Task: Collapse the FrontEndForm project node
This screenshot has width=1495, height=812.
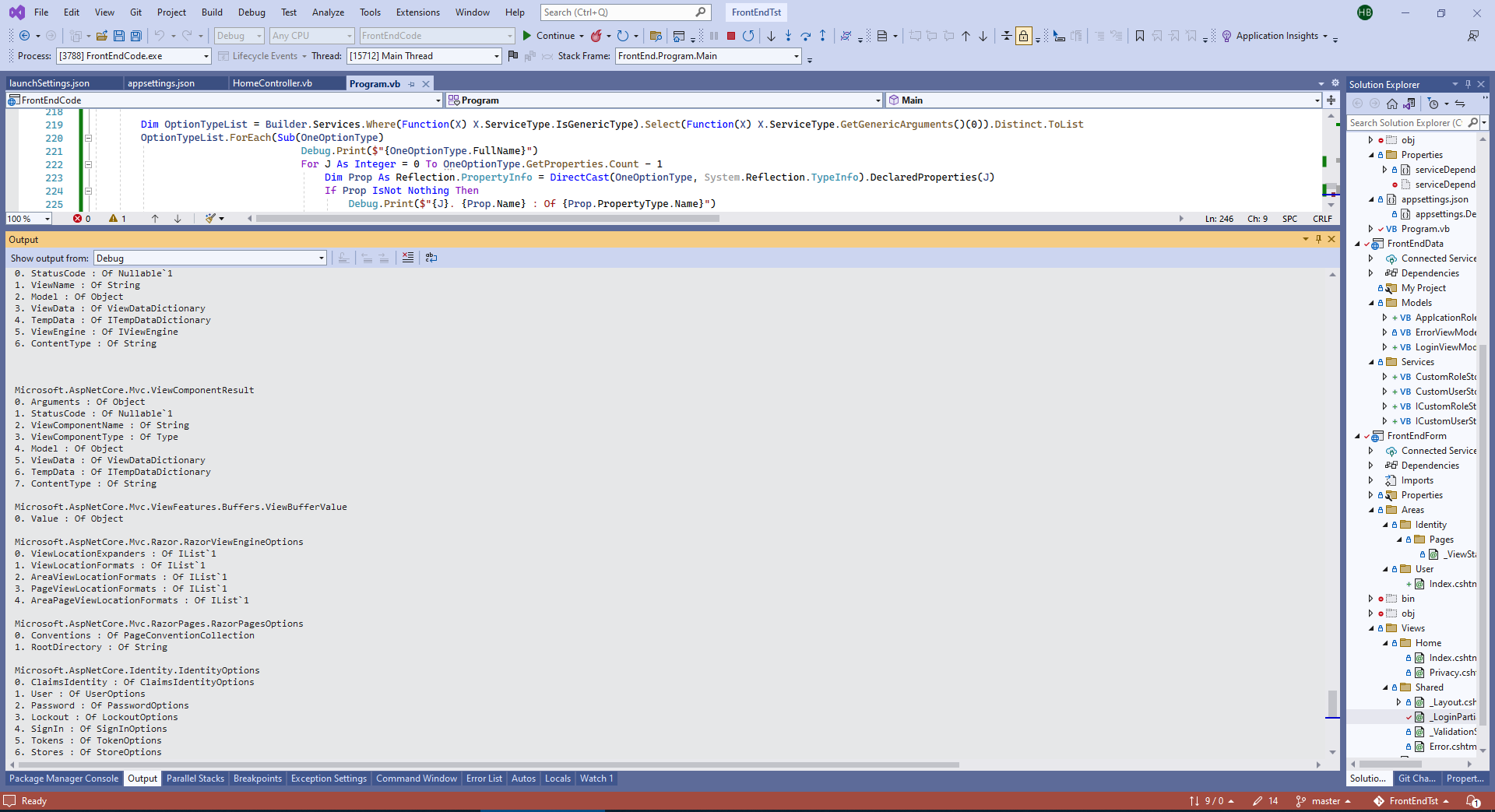Action: click(1358, 436)
